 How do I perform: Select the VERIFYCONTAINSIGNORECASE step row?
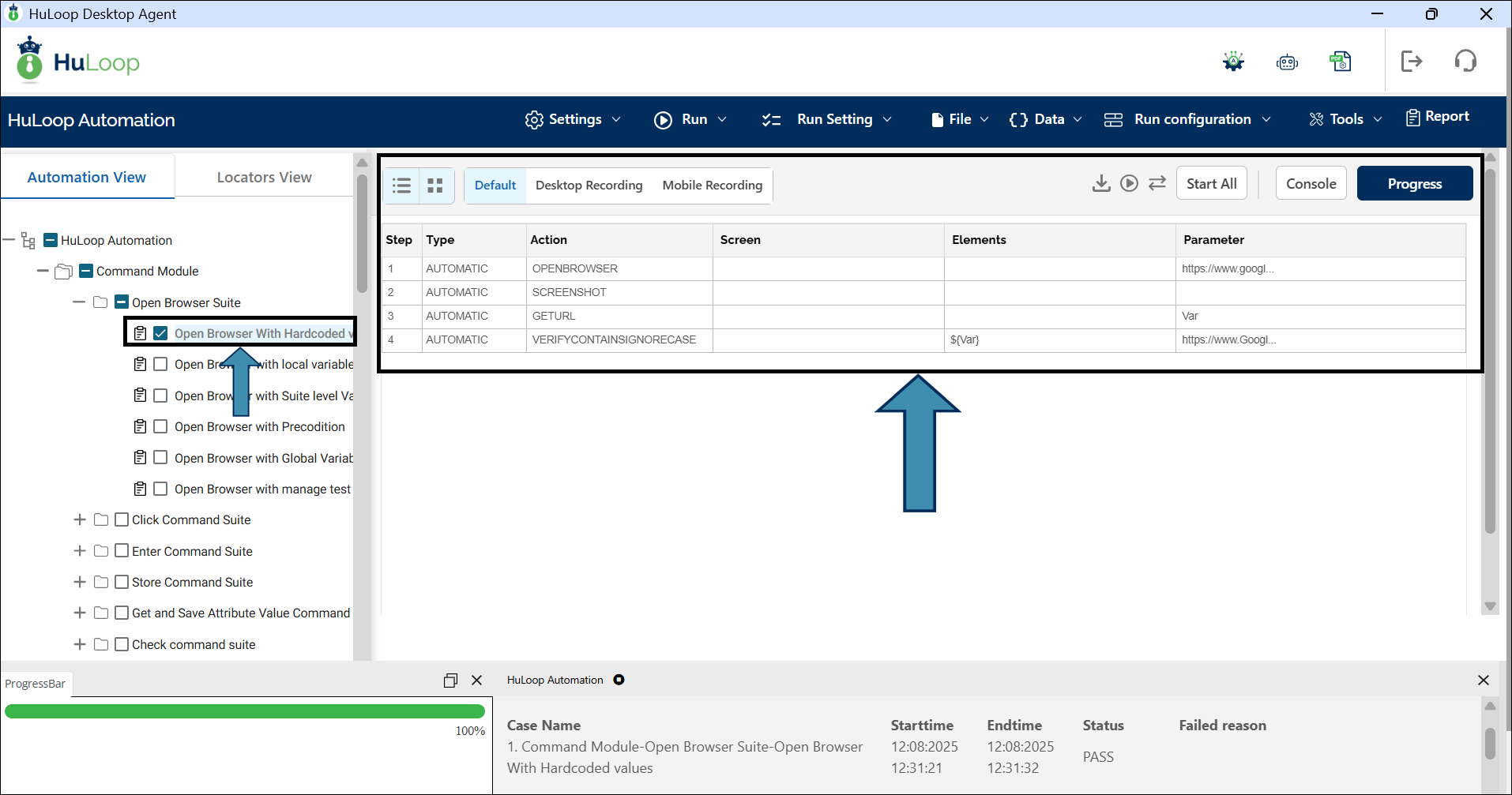614,340
